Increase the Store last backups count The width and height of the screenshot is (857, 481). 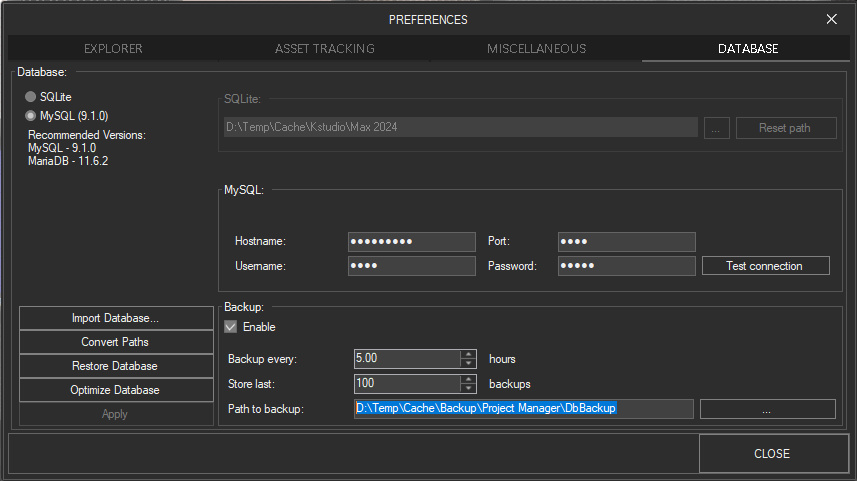(x=468, y=379)
